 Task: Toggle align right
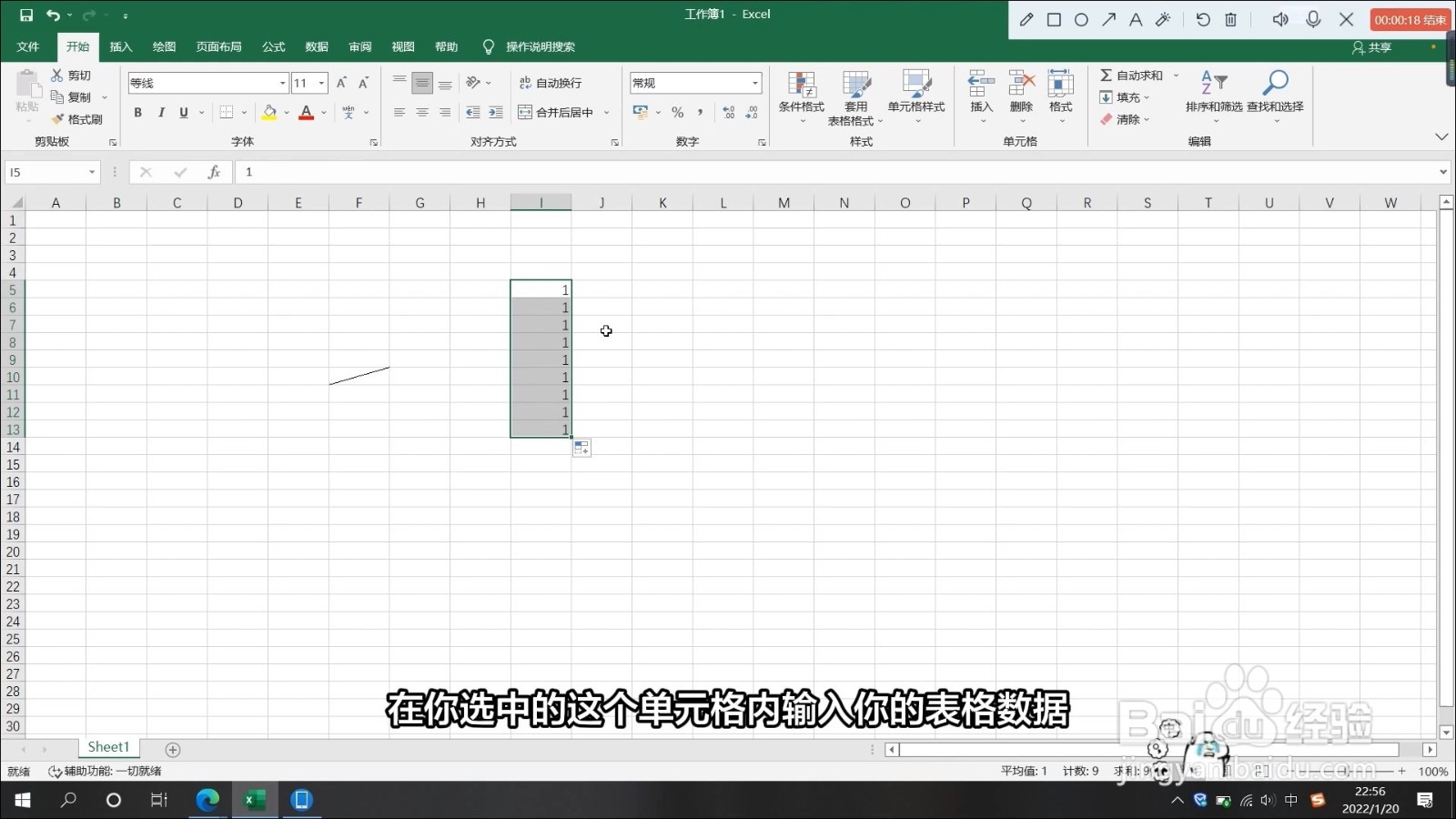pyautogui.click(x=445, y=112)
